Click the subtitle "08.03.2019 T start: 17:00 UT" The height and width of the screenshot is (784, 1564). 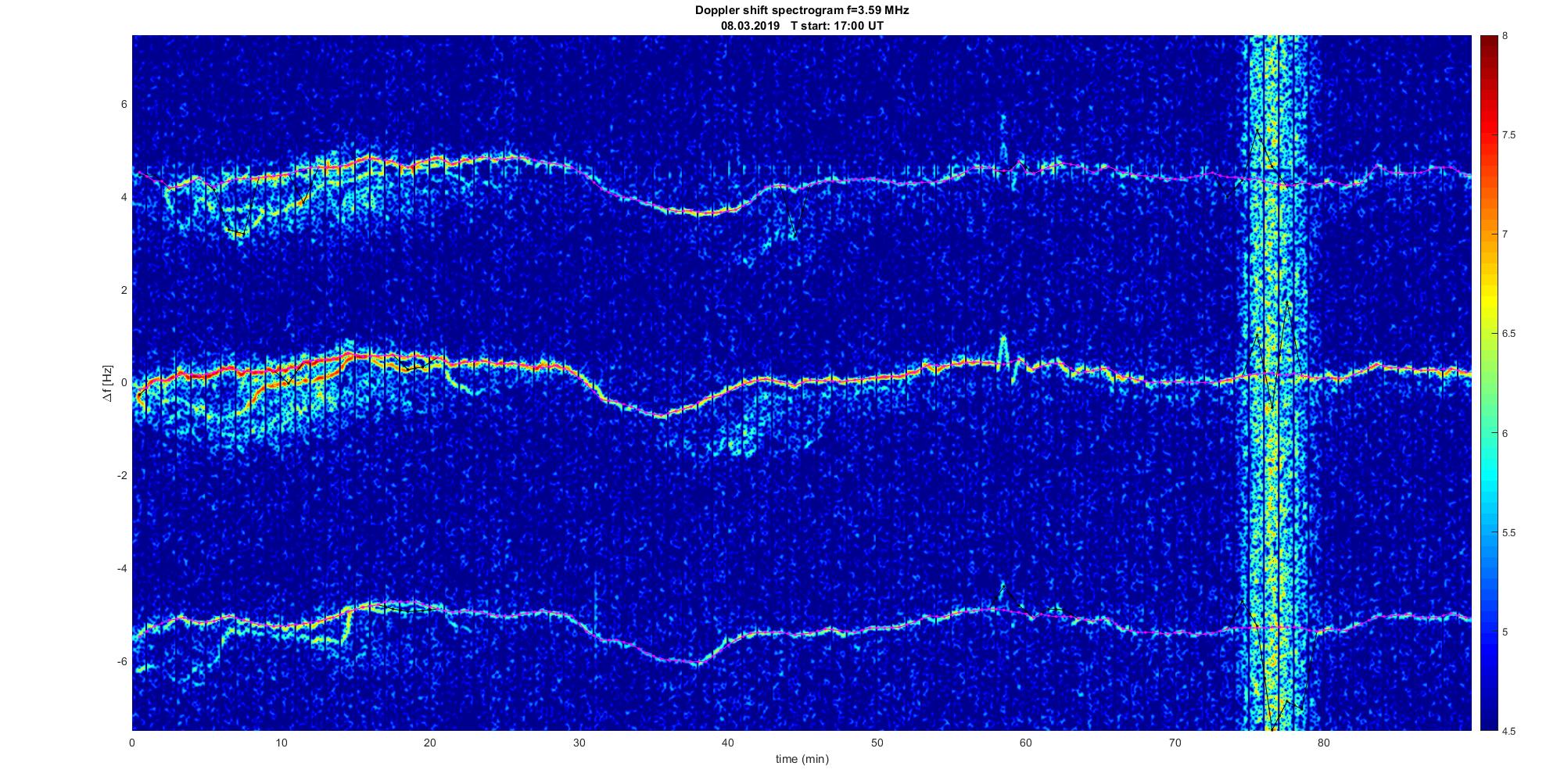802,25
